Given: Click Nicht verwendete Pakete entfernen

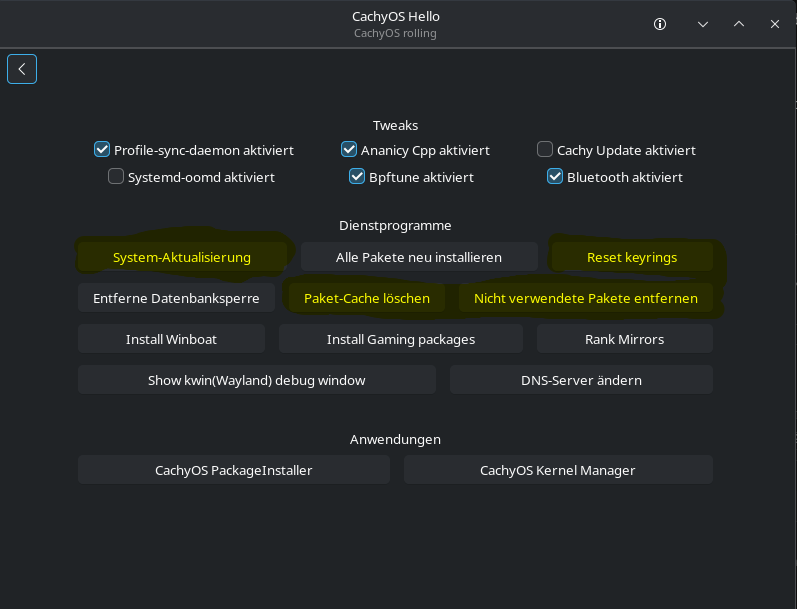Looking at the screenshot, I should (x=586, y=298).
